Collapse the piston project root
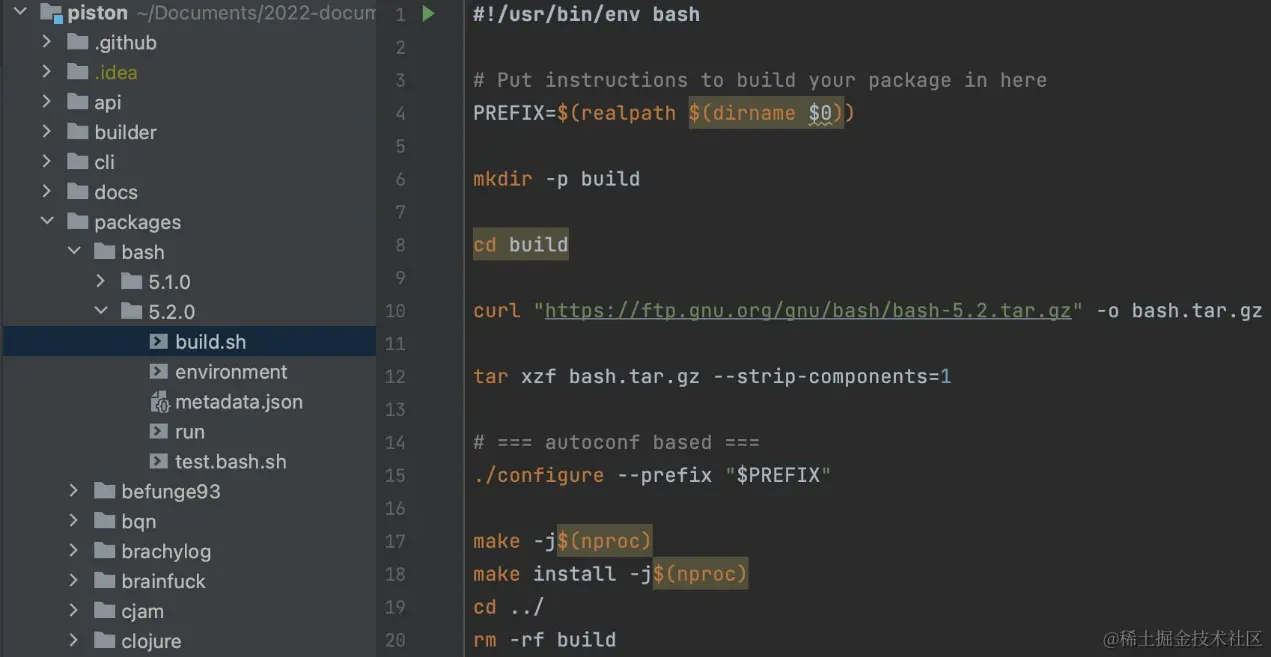 pos(19,13)
